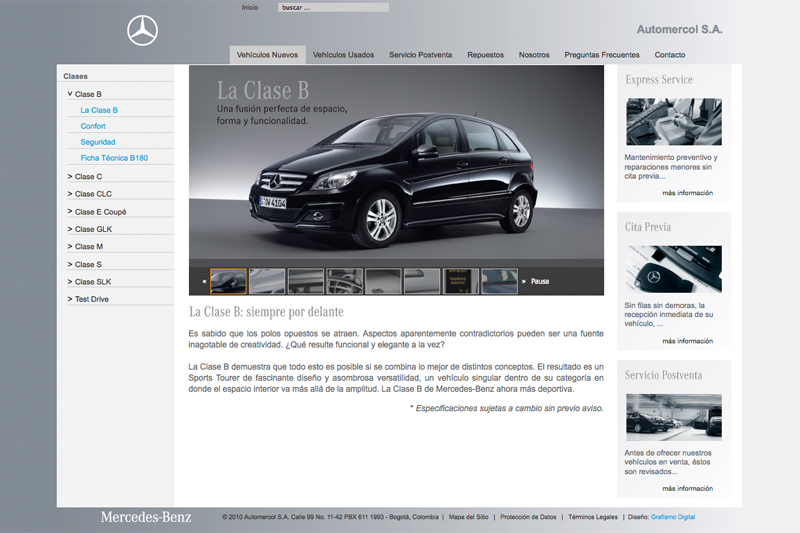Open Ficha Técnica B180 link
800x533 pixels.
point(114,158)
